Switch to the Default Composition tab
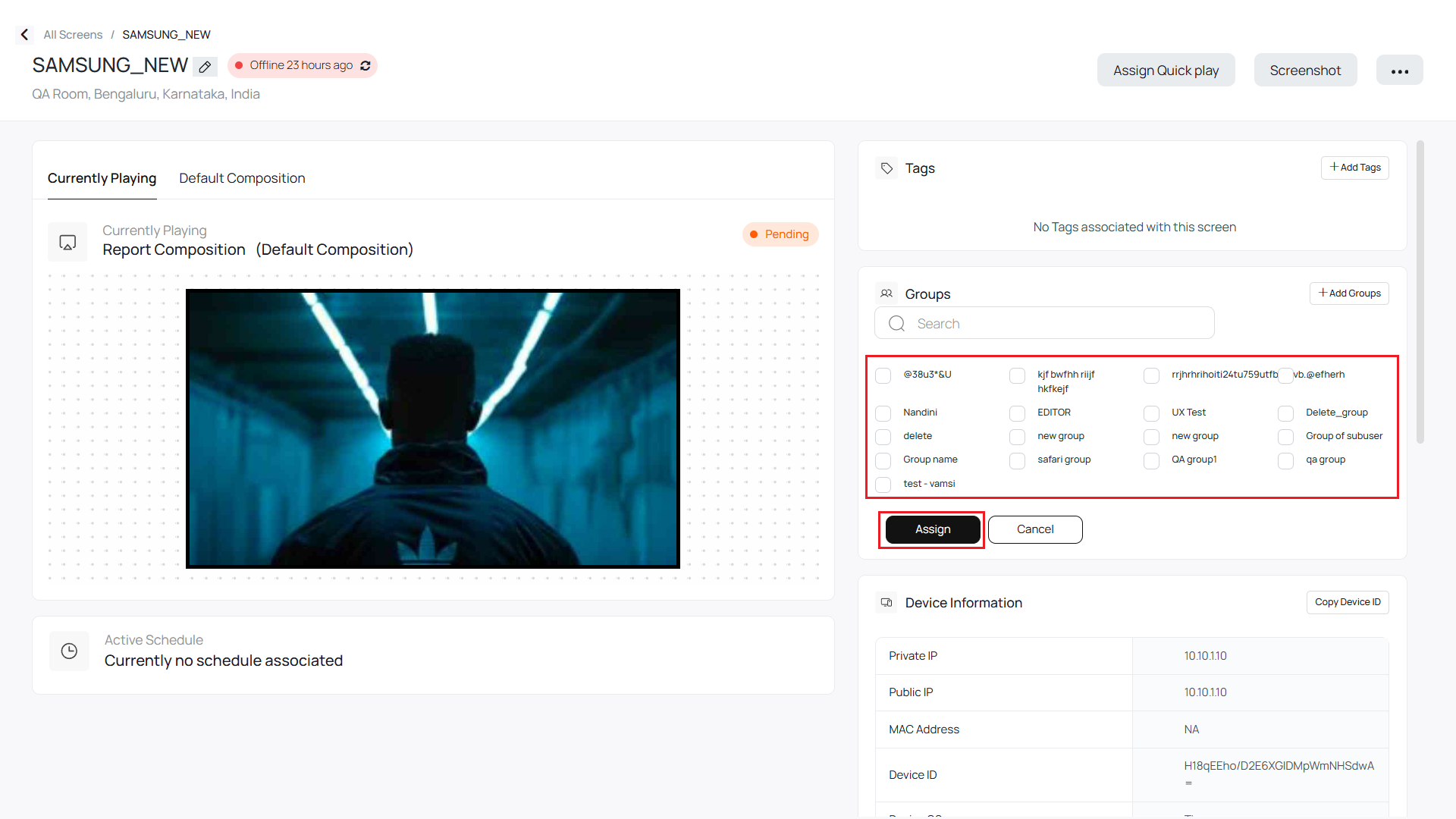Image resolution: width=1456 pixels, height=819 pixels. coord(242,178)
